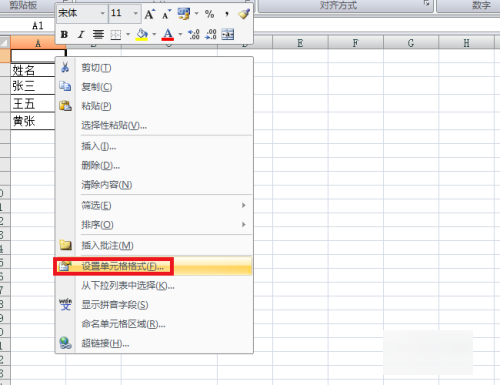Click the shrink font size icon
This screenshot has width=500, height=385.
point(166,14)
